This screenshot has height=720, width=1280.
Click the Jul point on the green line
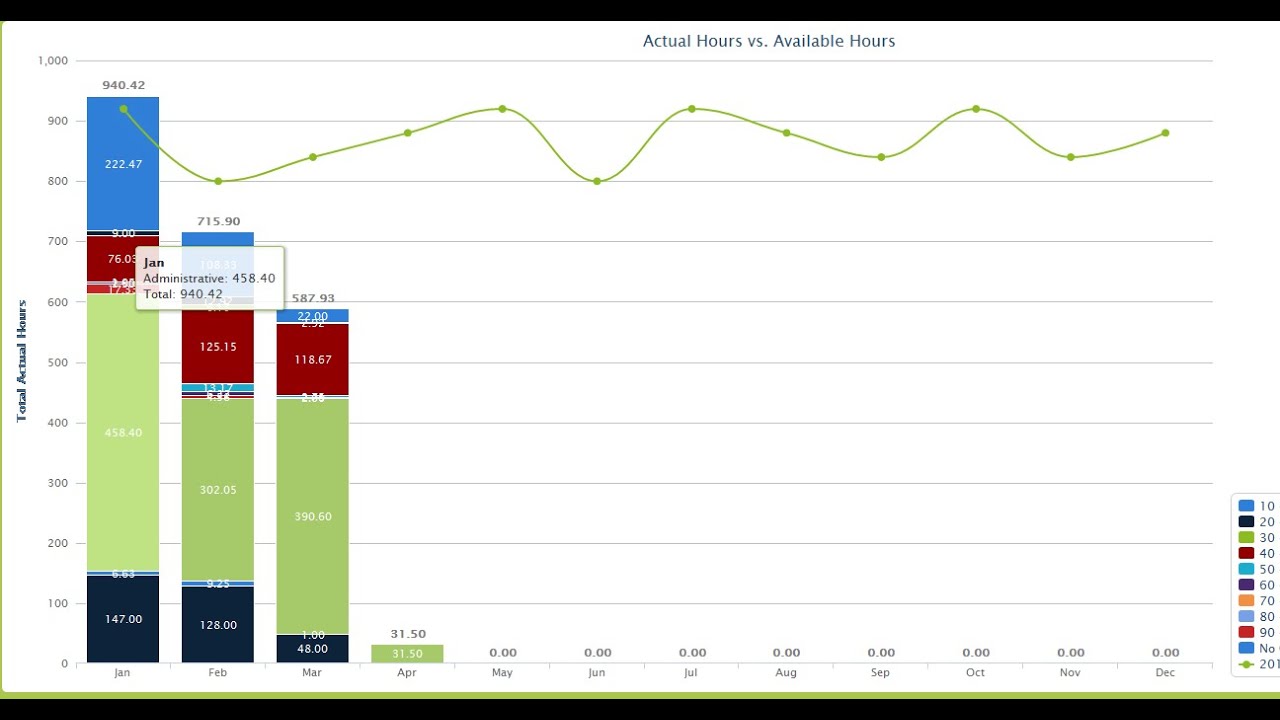[691, 109]
